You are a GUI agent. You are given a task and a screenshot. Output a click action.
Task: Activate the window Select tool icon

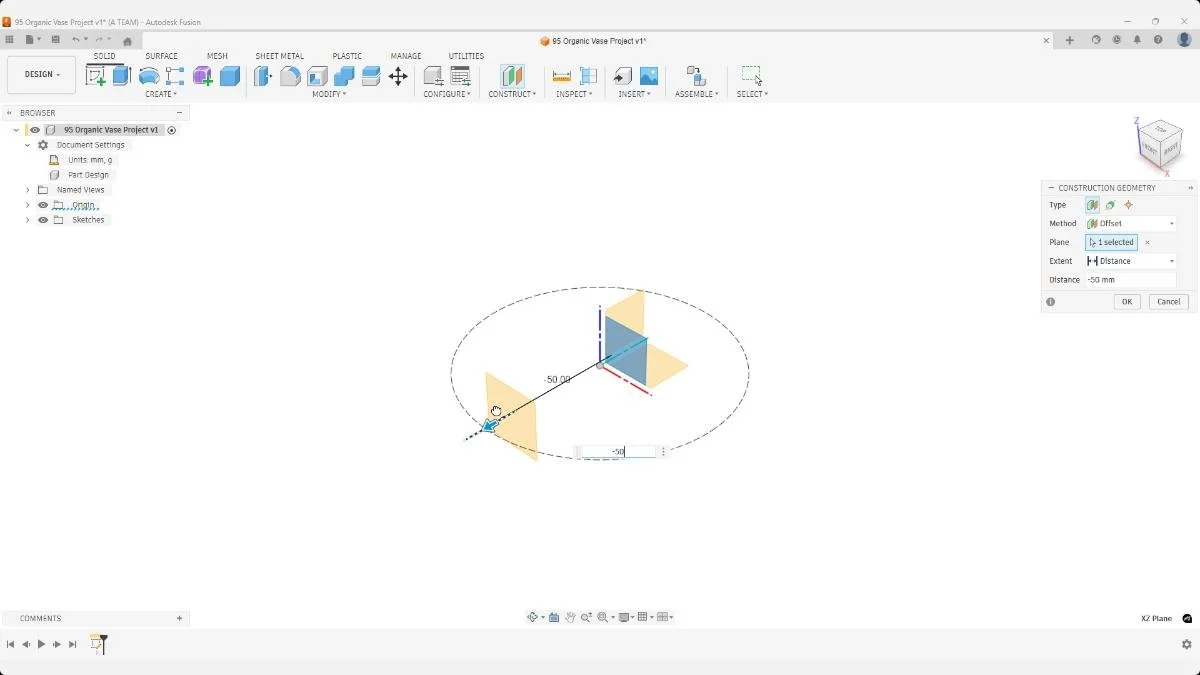coord(752,76)
